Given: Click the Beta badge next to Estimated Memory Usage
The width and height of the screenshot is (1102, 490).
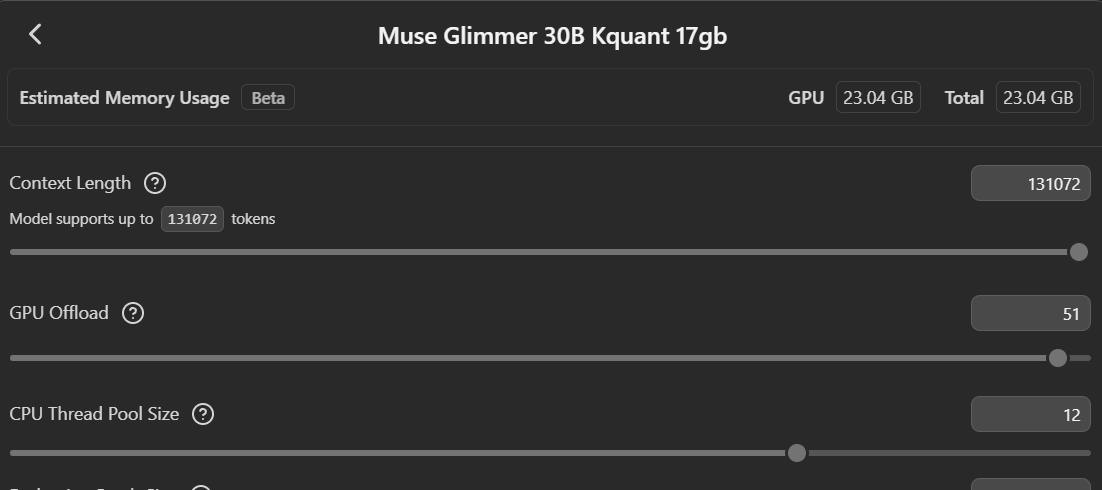Looking at the screenshot, I should 268,98.
